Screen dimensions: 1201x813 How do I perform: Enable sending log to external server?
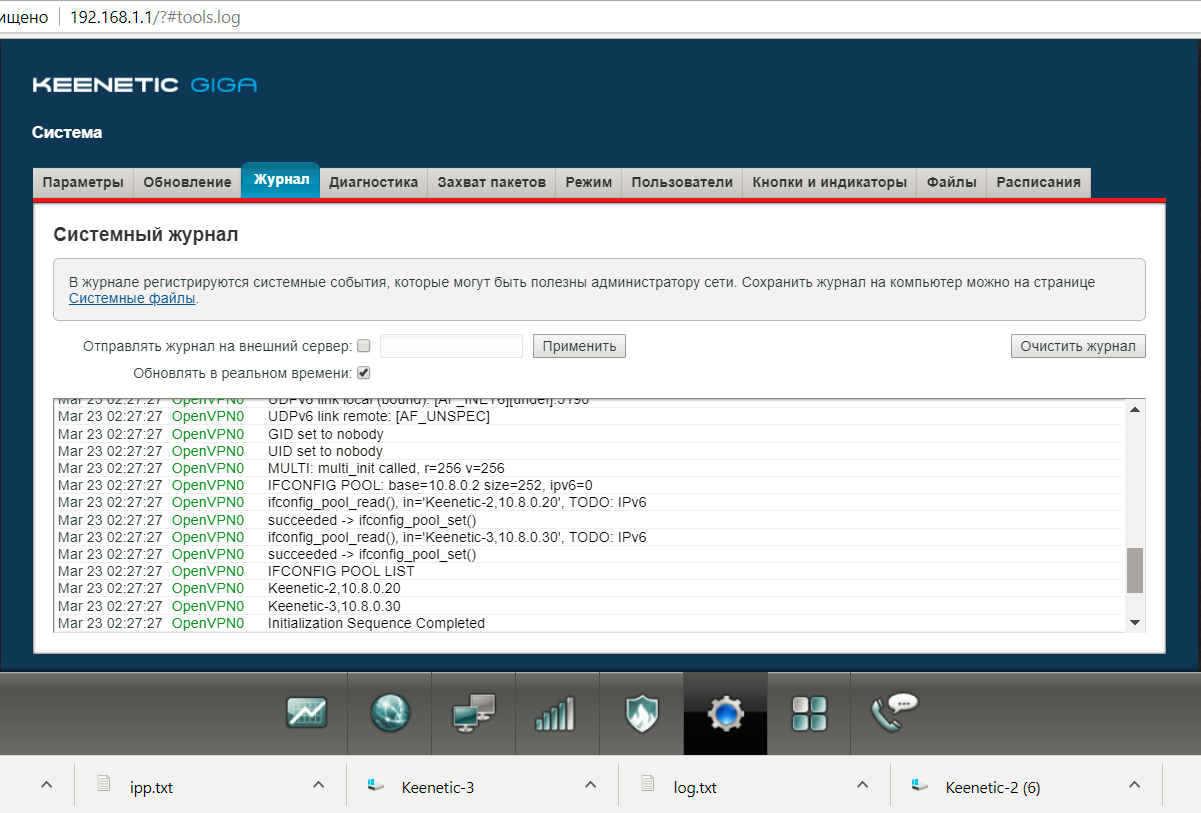pos(364,346)
